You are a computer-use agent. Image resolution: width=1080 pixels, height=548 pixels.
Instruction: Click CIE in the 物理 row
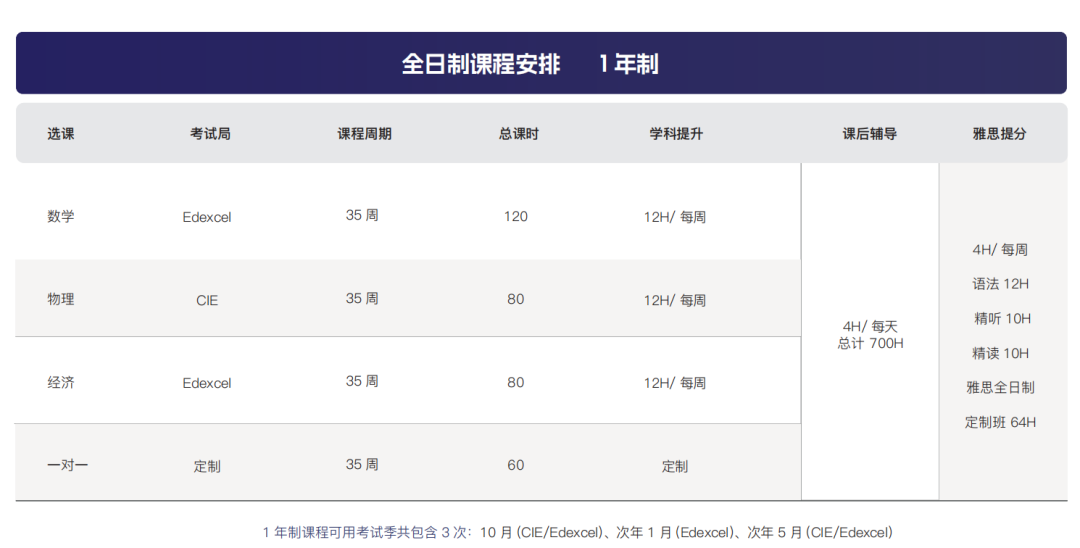(x=207, y=300)
